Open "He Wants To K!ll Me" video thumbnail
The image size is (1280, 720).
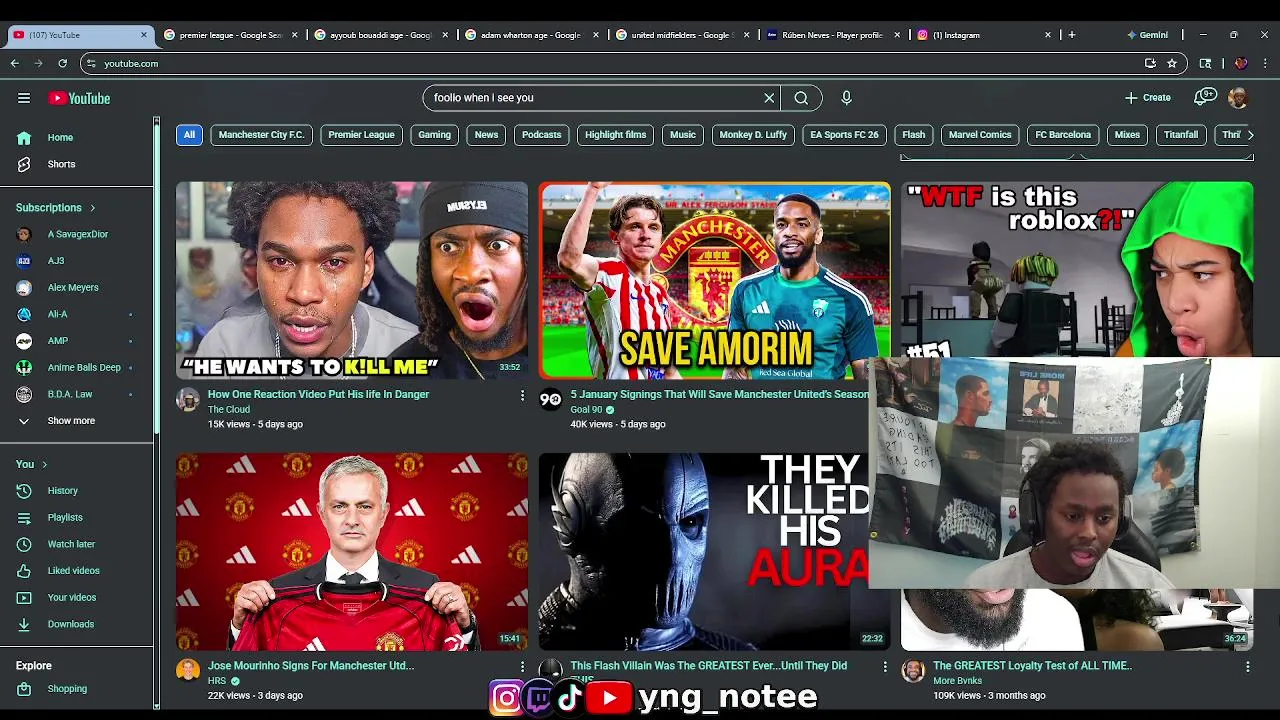pos(352,280)
